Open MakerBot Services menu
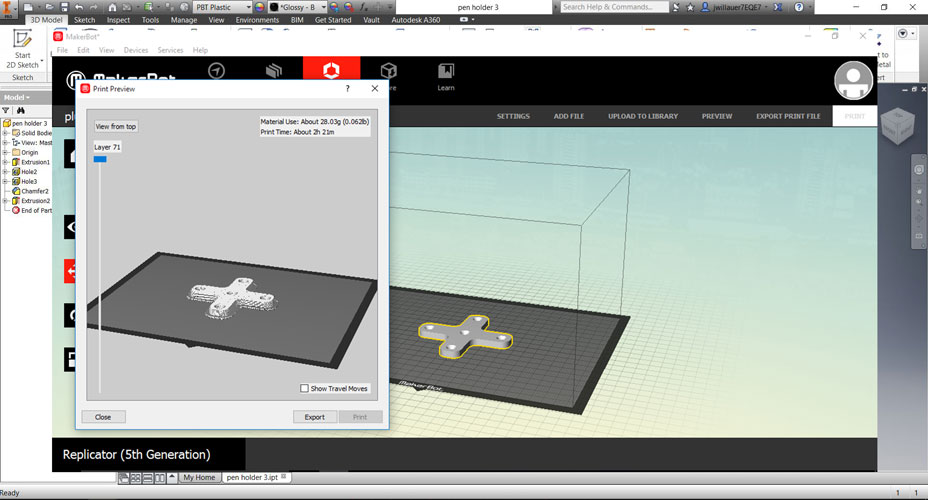The height and width of the screenshot is (500, 928). pos(170,50)
